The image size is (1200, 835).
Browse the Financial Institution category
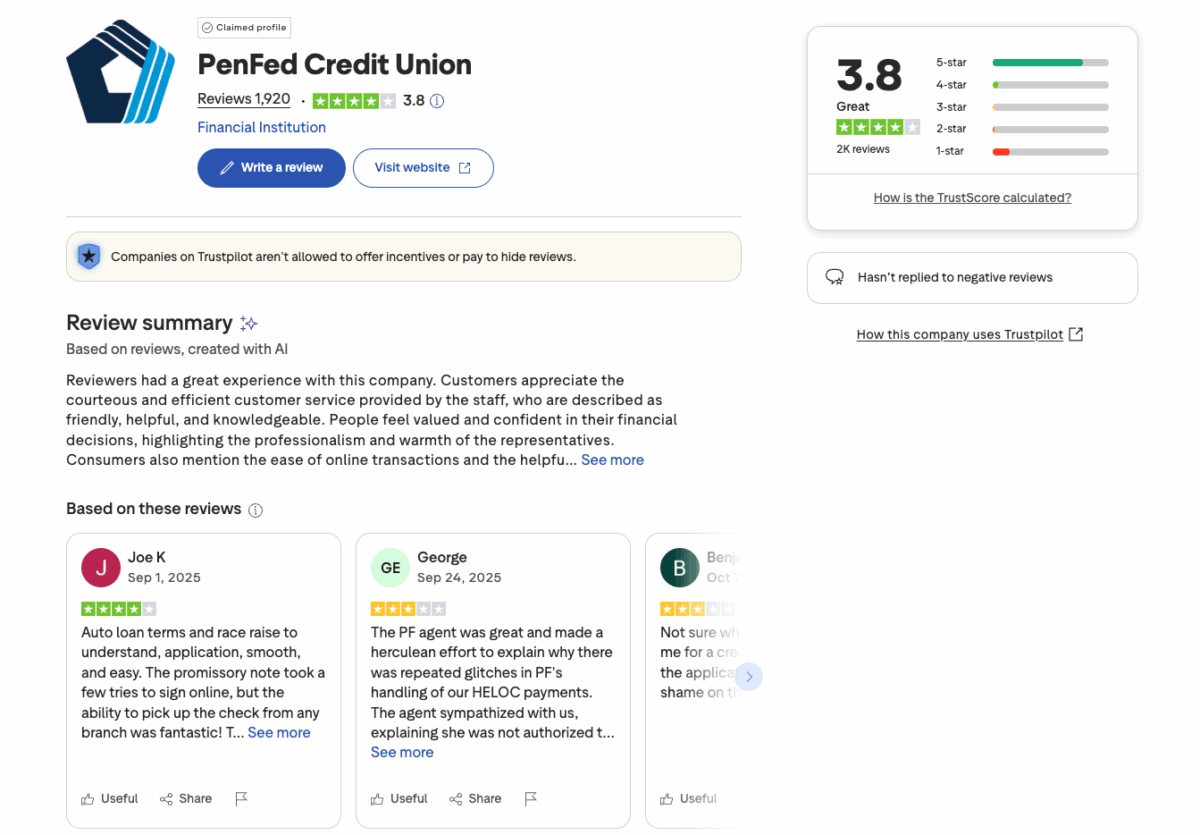pos(261,127)
